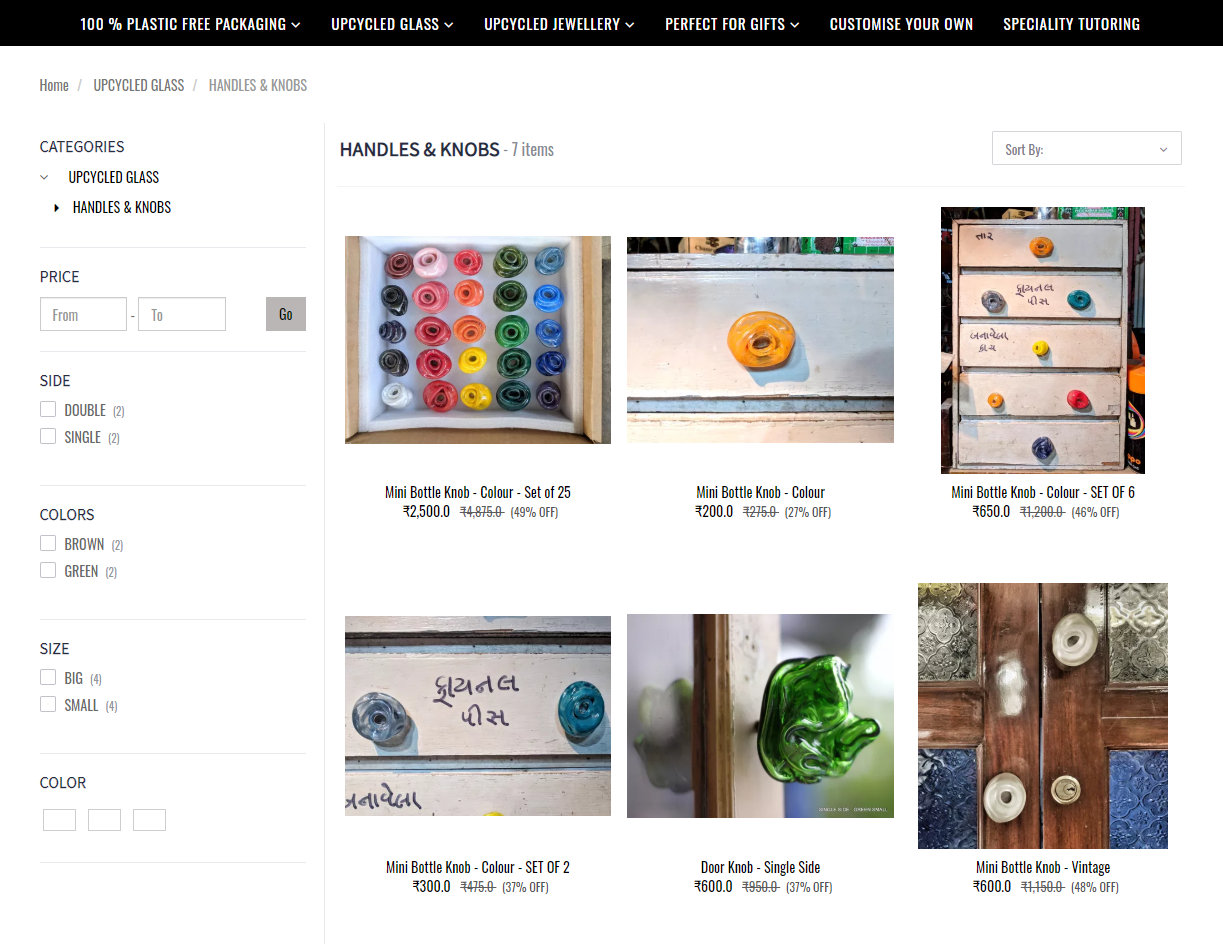Check the GREEN colors filter
This screenshot has height=944, width=1223.
pyautogui.click(x=48, y=570)
